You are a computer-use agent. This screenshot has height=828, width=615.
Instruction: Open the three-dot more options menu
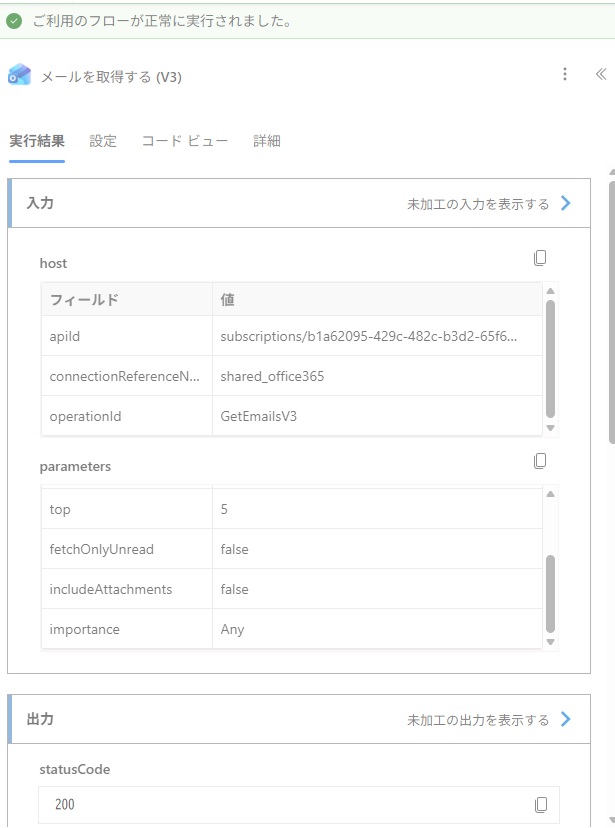565,74
